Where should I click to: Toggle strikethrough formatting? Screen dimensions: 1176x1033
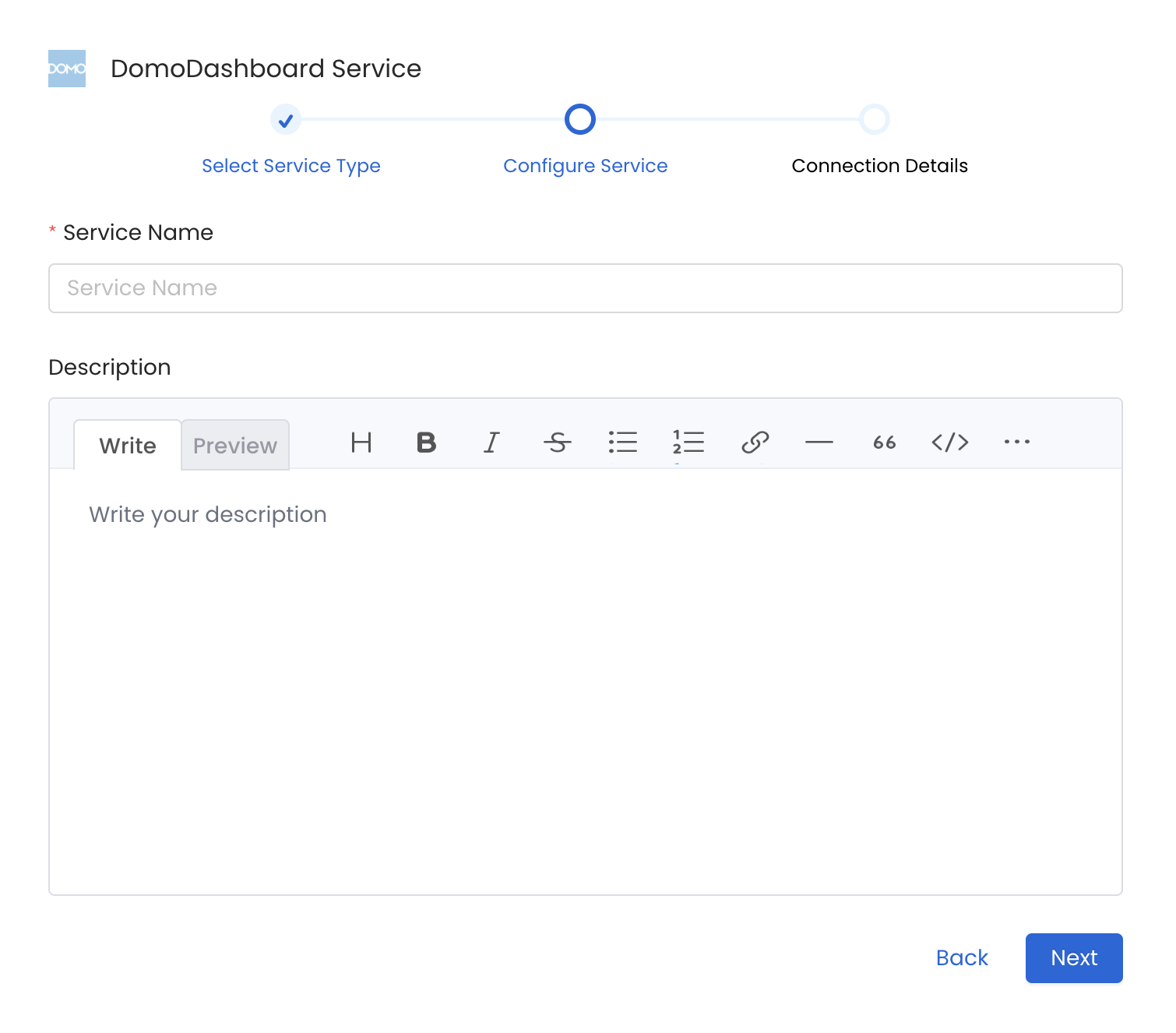(x=558, y=443)
